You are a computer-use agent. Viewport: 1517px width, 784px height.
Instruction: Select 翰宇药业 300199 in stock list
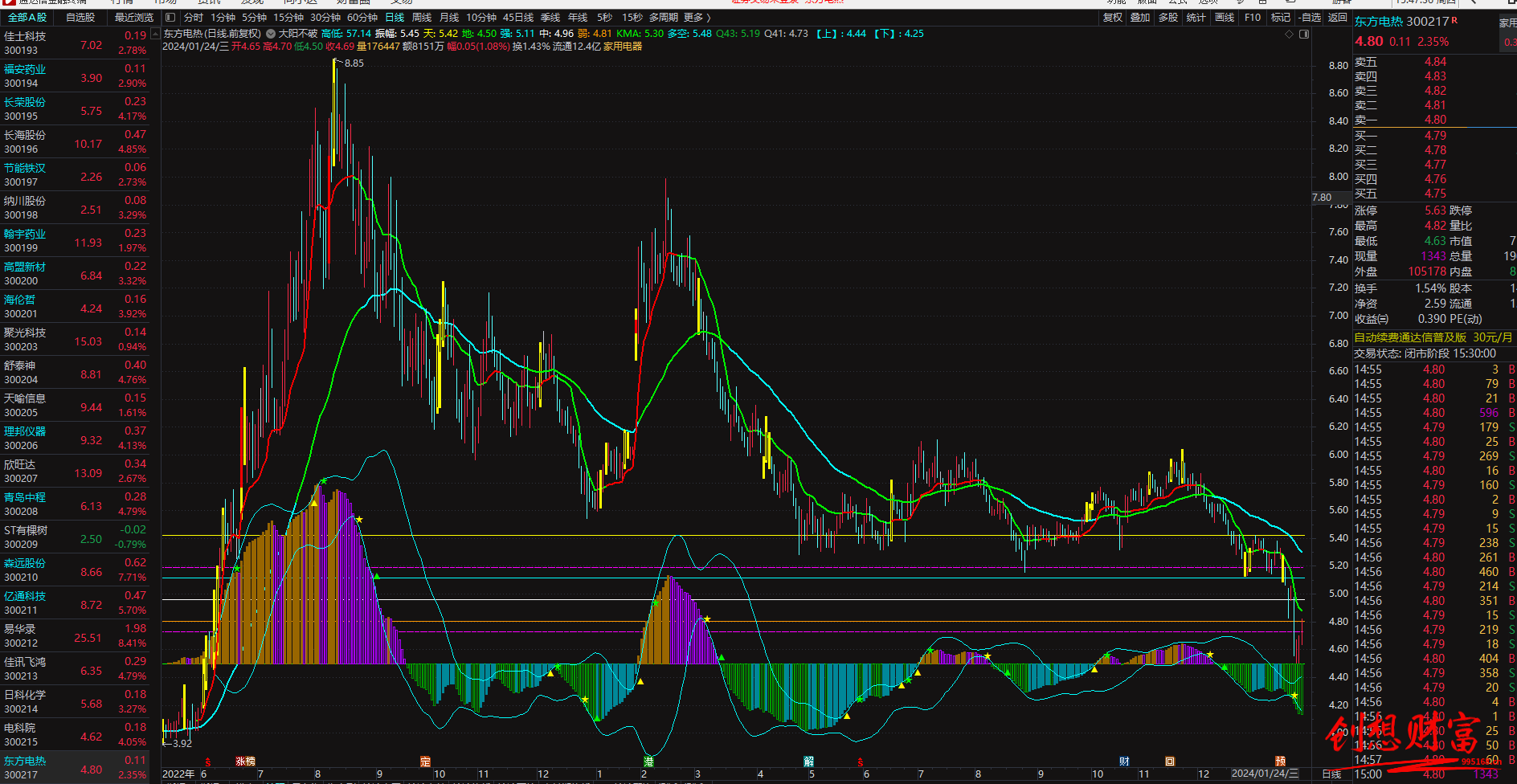point(76,241)
